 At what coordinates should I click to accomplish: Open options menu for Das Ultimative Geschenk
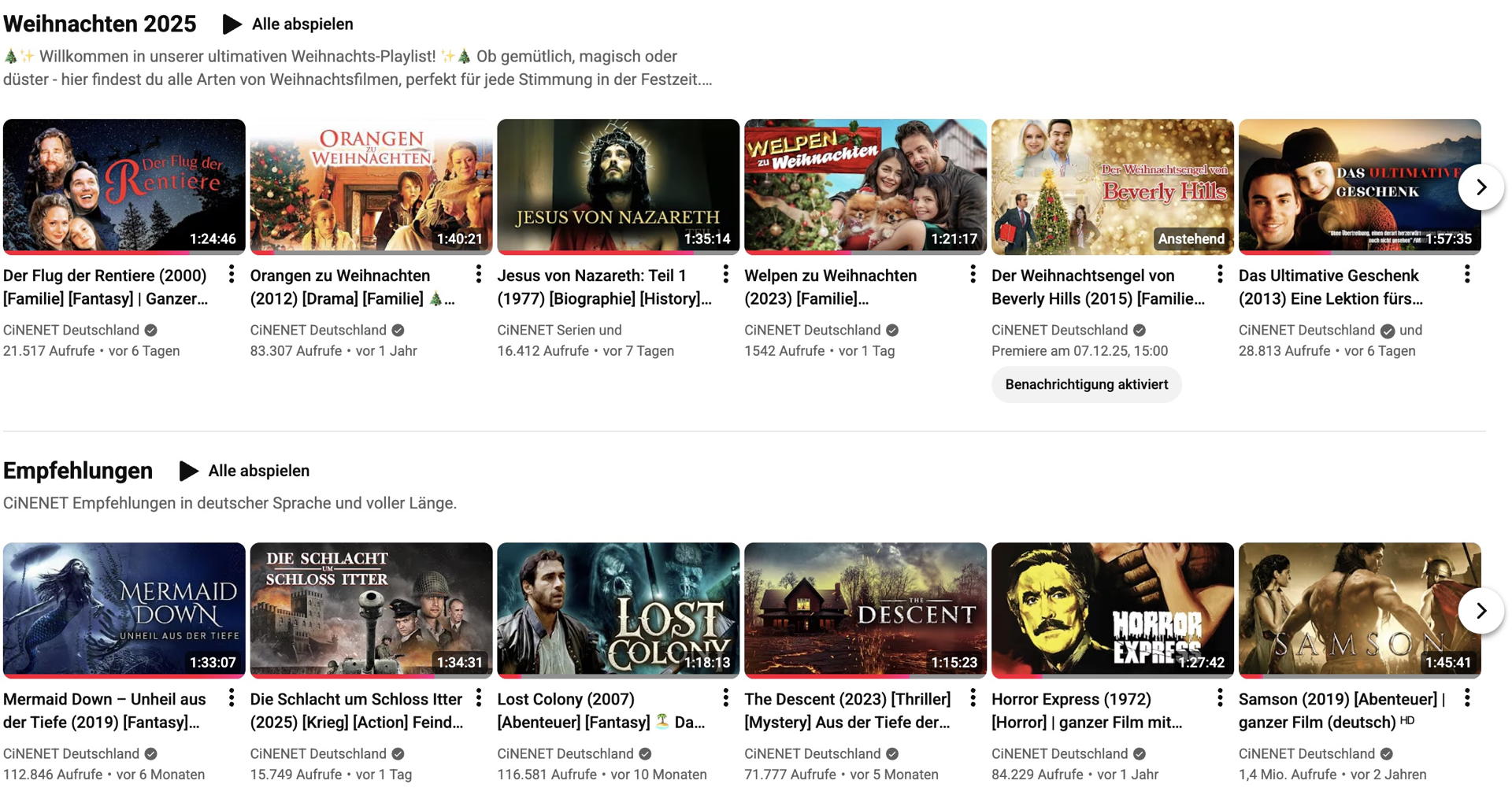point(1466,274)
